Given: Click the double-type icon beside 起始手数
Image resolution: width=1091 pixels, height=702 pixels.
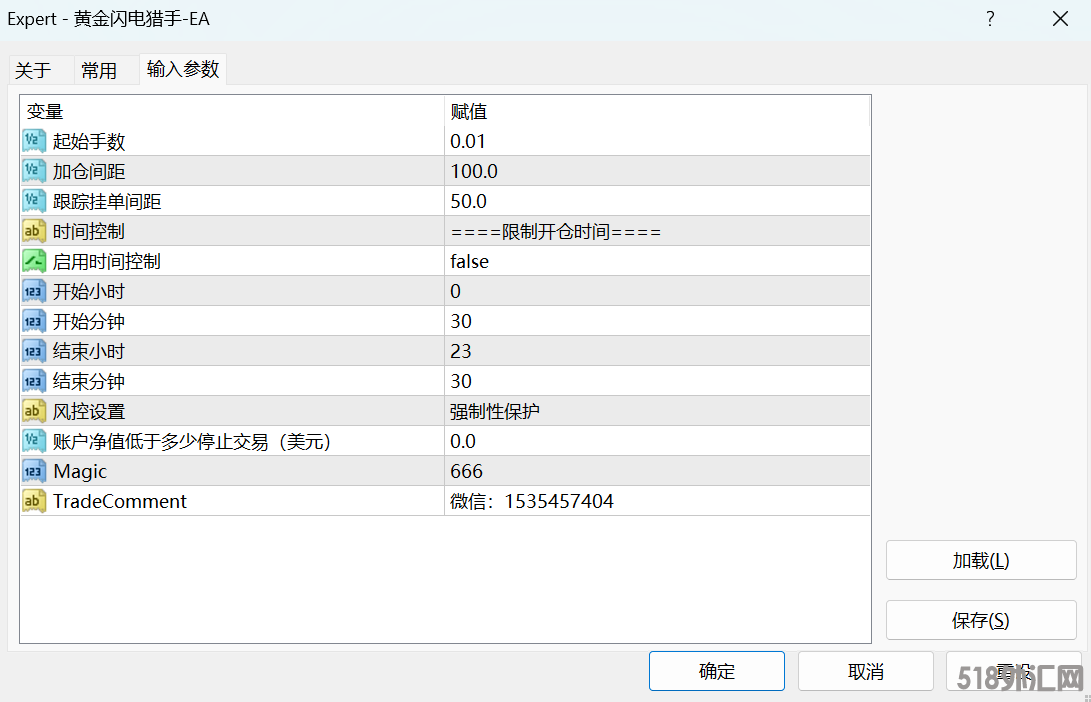Looking at the screenshot, I should pyautogui.click(x=33, y=141).
